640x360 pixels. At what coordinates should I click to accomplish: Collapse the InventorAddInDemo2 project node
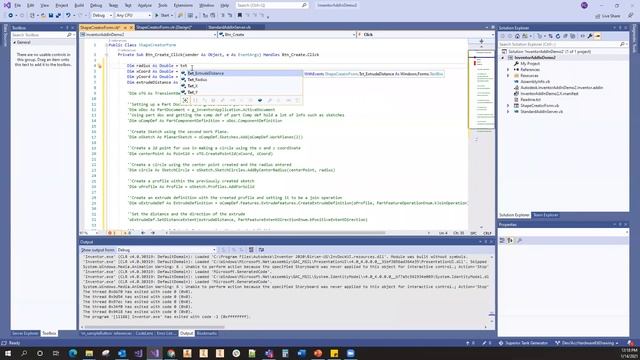503,58
